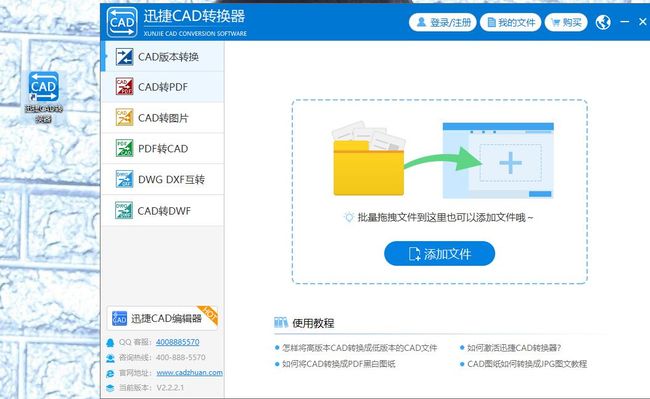Viewport: 650px width, 399px height.
Task: Click the blue 添加文件 button
Action: [x=439, y=254]
